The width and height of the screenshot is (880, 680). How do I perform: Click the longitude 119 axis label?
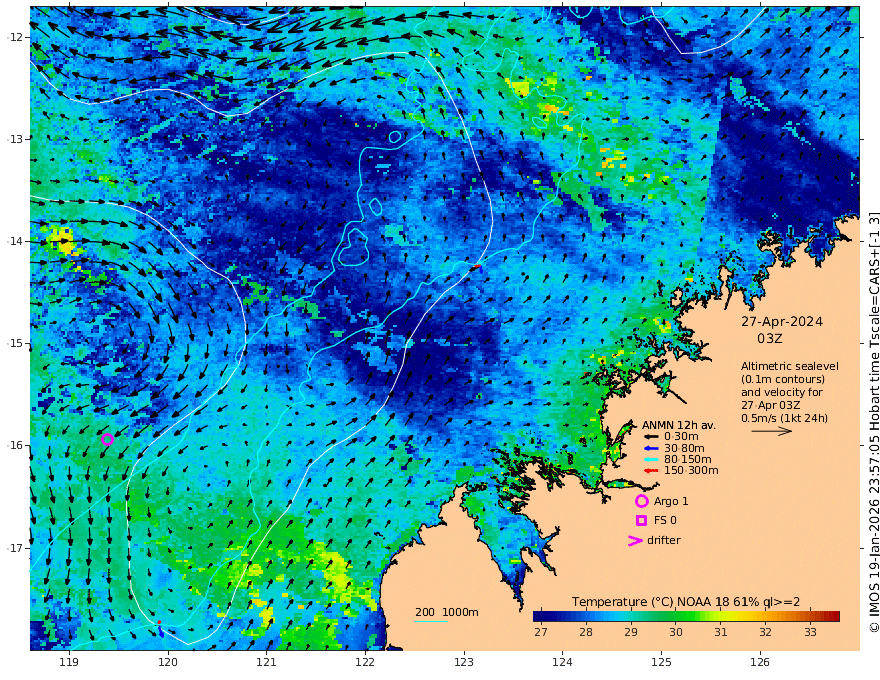tap(70, 662)
